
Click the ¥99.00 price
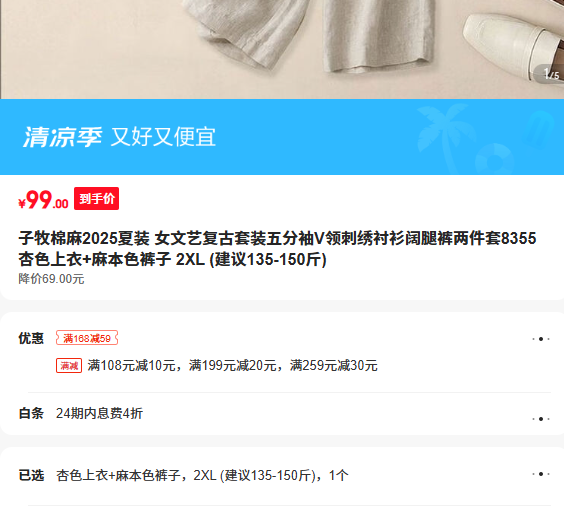pos(44,200)
